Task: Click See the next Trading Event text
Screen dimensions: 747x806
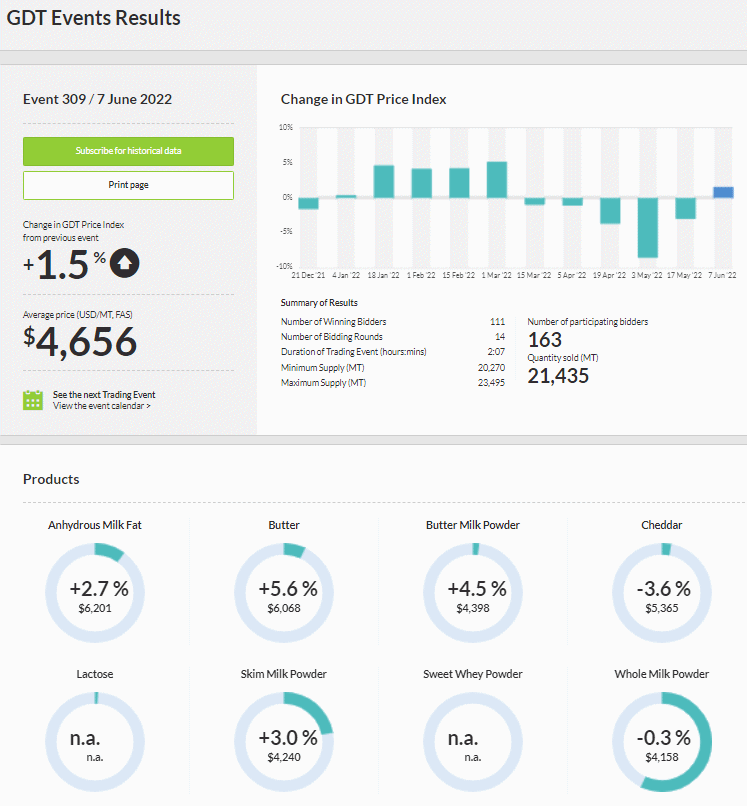Action: point(104,395)
